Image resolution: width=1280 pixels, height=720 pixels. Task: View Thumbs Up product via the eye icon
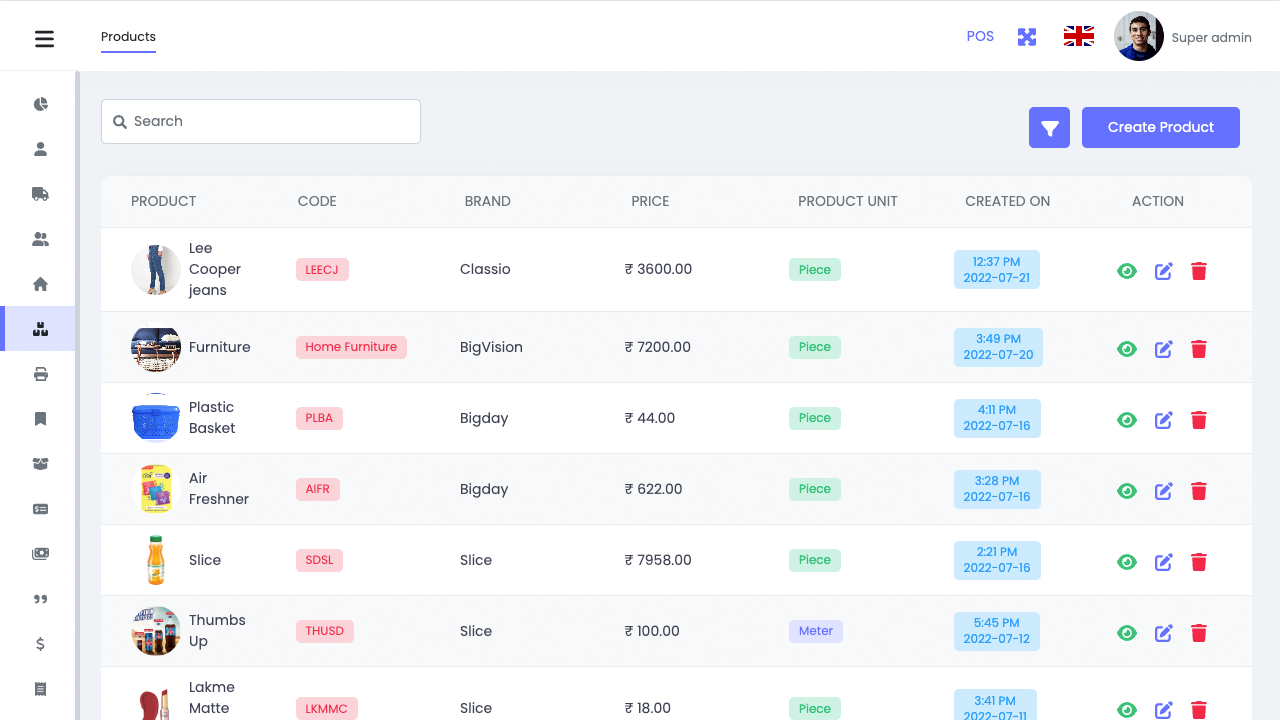click(1127, 633)
